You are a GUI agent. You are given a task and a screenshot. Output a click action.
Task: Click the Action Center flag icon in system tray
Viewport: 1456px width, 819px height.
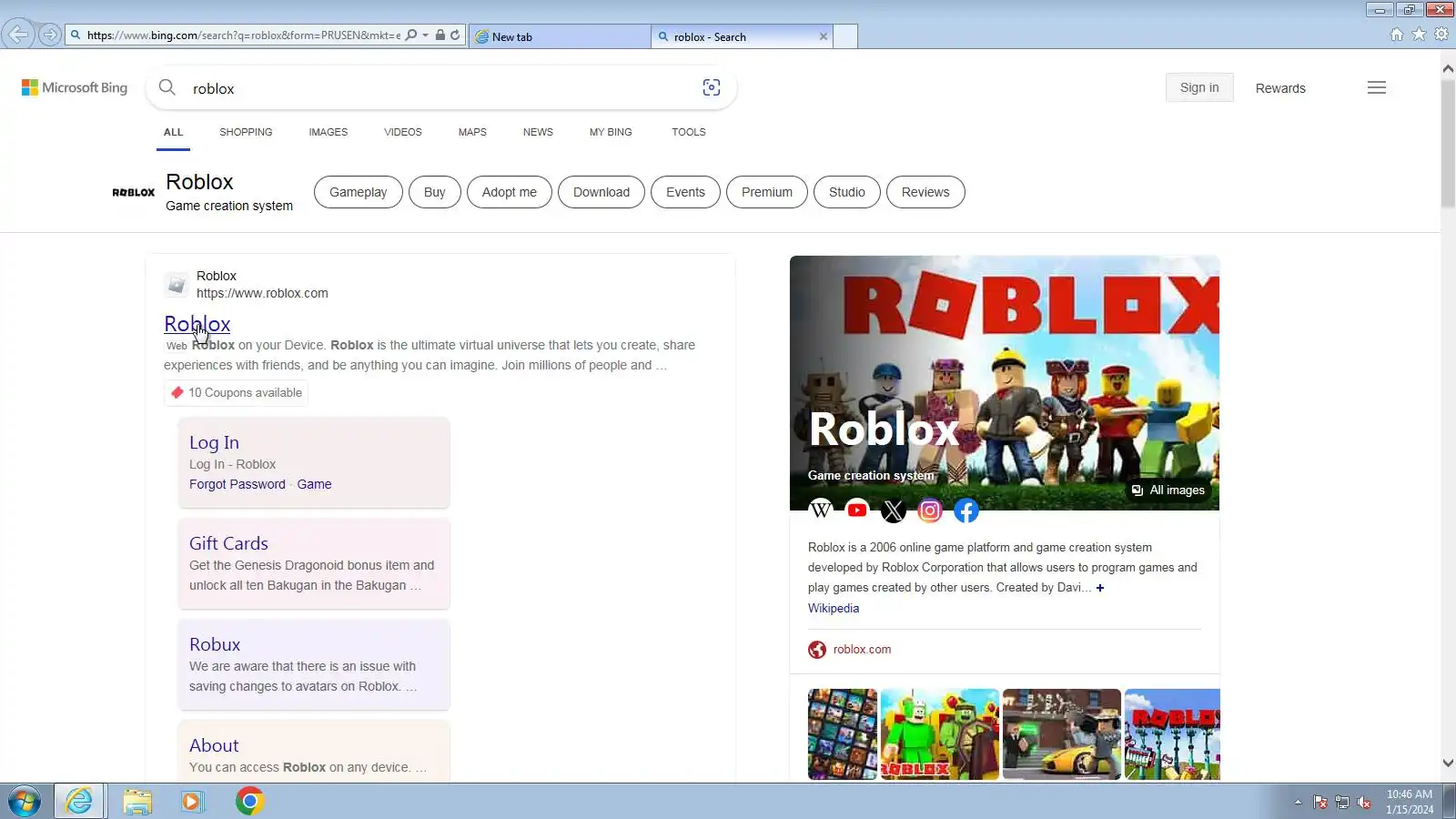[x=1320, y=802]
